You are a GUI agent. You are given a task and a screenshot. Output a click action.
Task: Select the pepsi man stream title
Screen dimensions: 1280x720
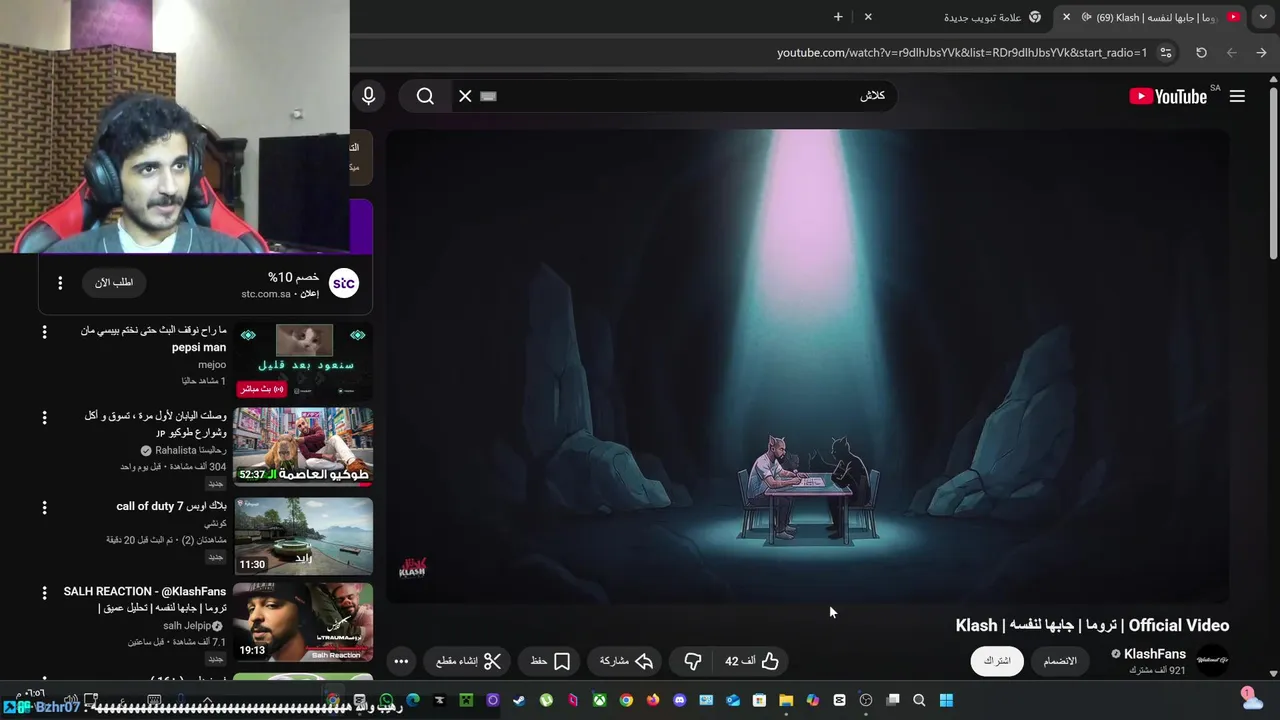[154, 339]
